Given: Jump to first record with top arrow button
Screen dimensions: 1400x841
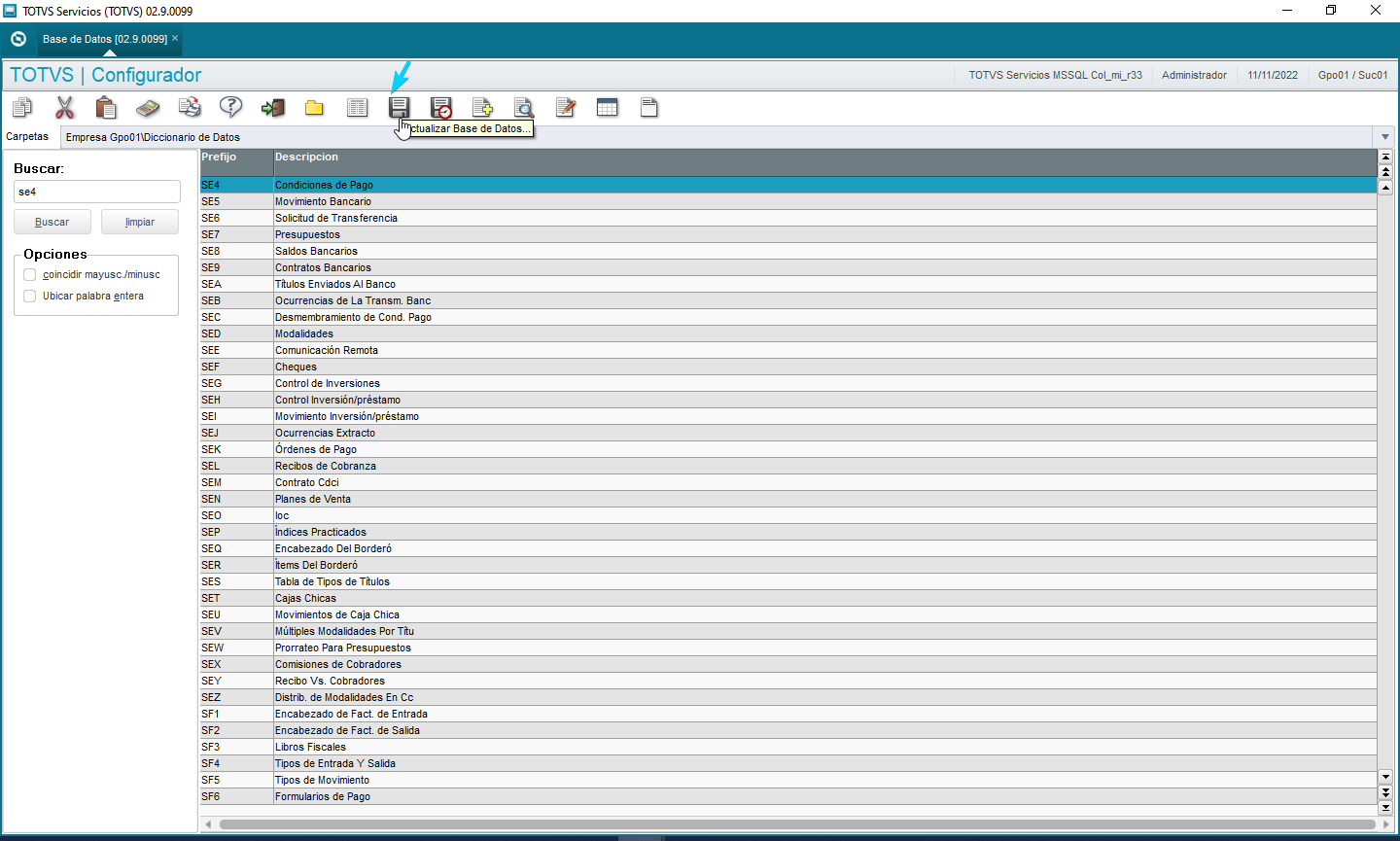Looking at the screenshot, I should [1385, 157].
